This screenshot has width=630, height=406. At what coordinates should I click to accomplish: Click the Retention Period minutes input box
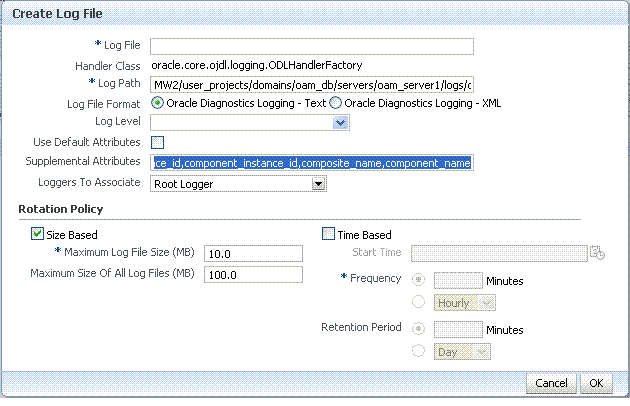(458, 330)
